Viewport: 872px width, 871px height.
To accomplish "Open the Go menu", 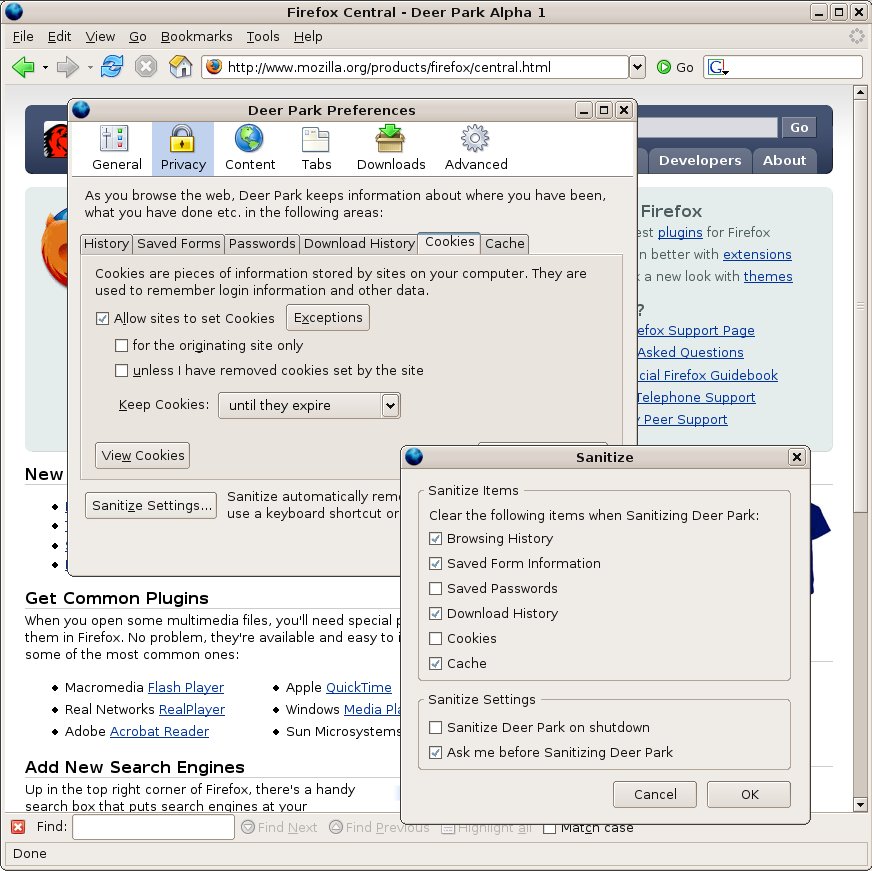I will click(x=137, y=37).
